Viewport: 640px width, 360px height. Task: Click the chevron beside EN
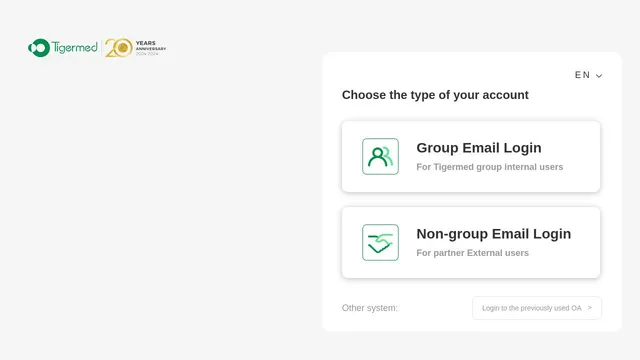tap(599, 76)
